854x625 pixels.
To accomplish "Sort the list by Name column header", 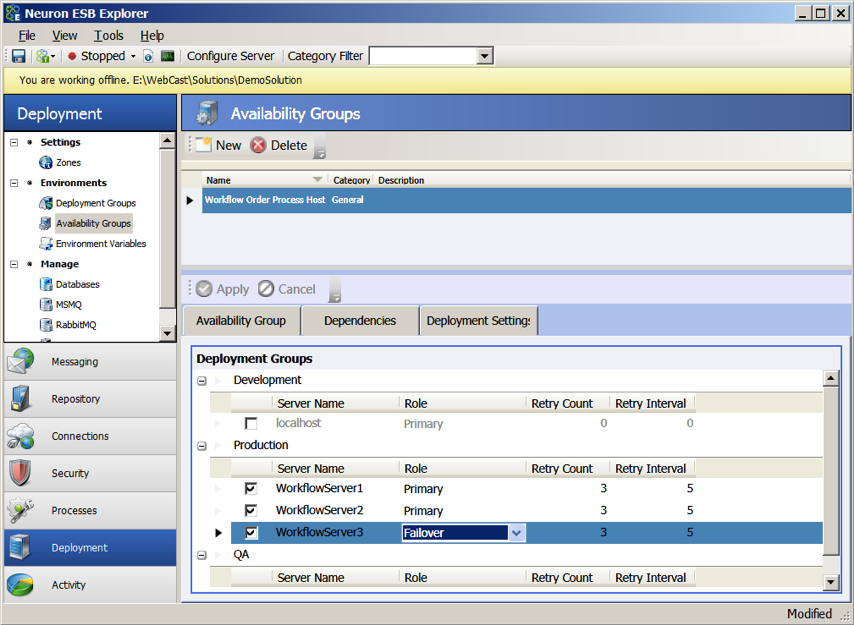I will (264, 180).
